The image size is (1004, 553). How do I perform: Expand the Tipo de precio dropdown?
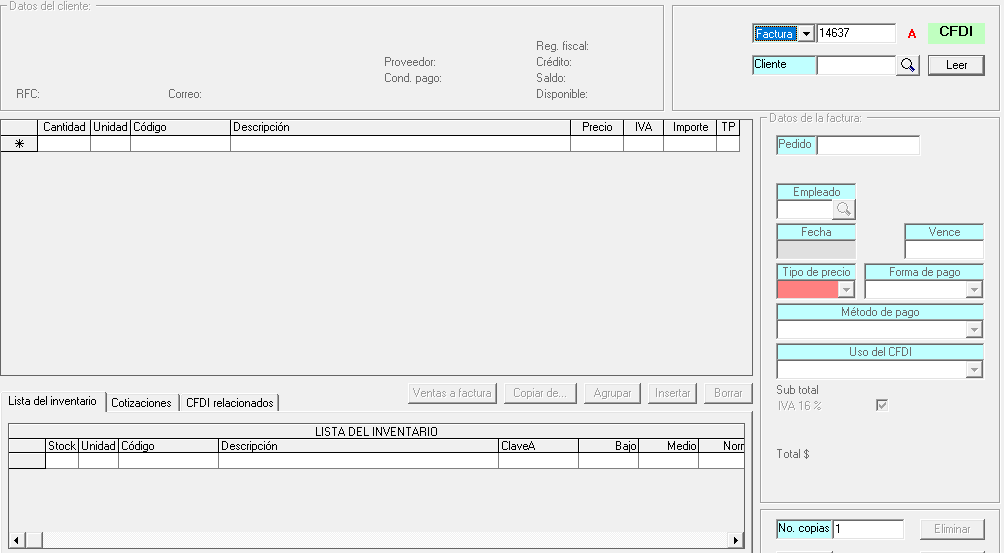click(846, 289)
